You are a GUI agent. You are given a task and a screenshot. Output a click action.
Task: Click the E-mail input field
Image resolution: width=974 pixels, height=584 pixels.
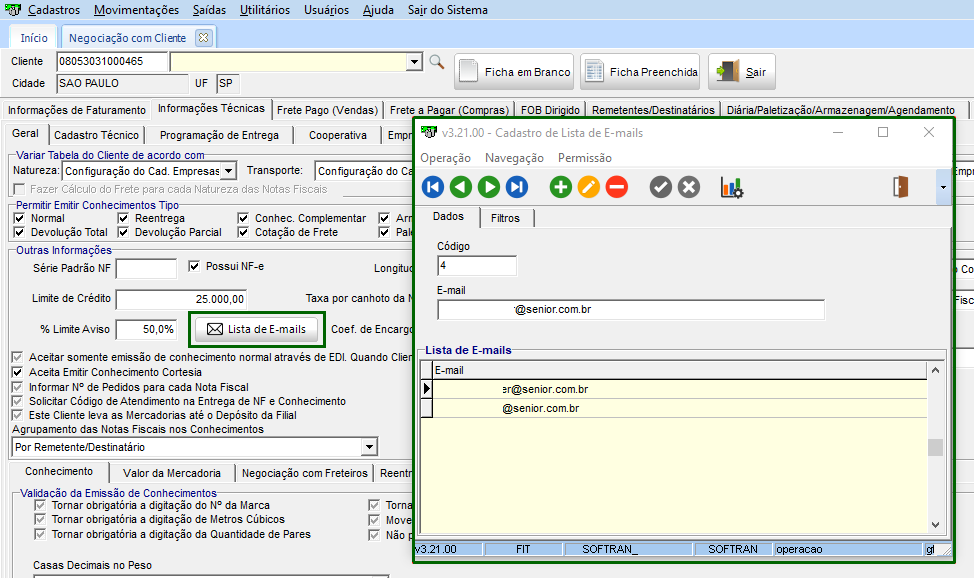(630, 310)
